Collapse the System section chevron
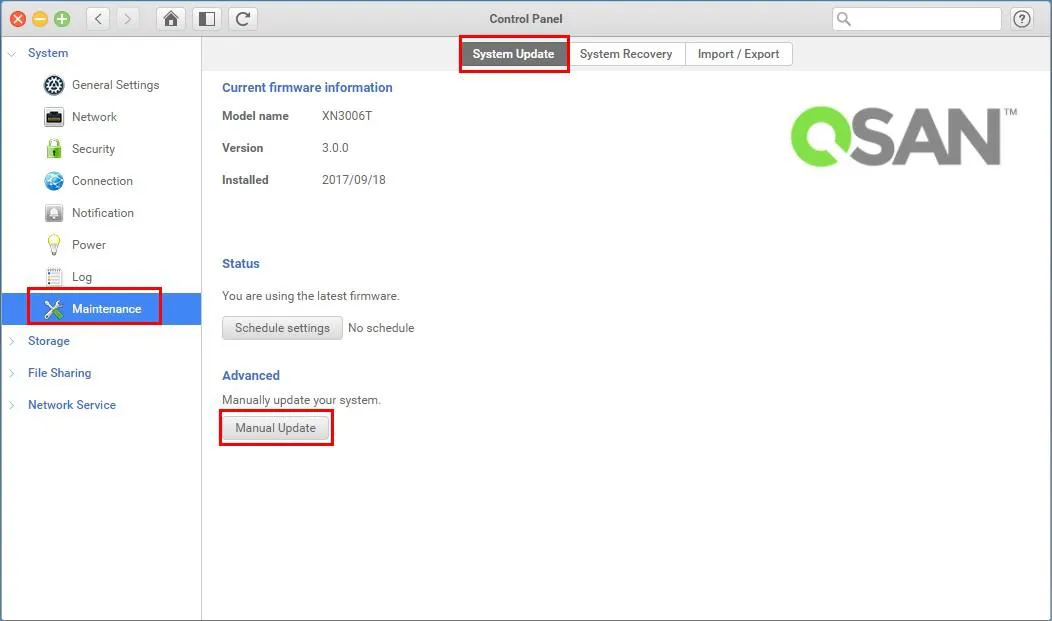 11,53
